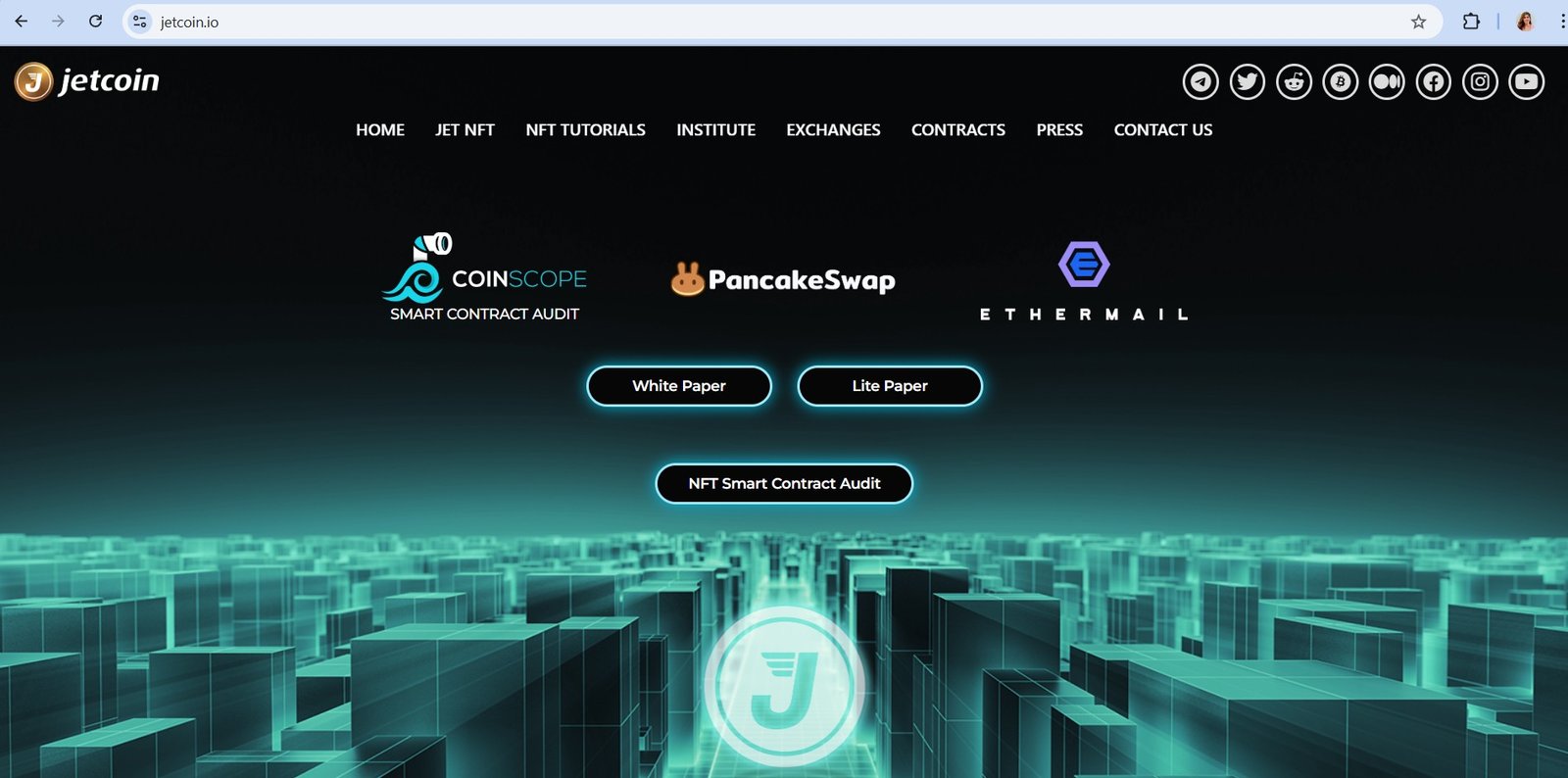1568x778 pixels.
Task: Click the Twitter bird icon
Action: [x=1248, y=81]
